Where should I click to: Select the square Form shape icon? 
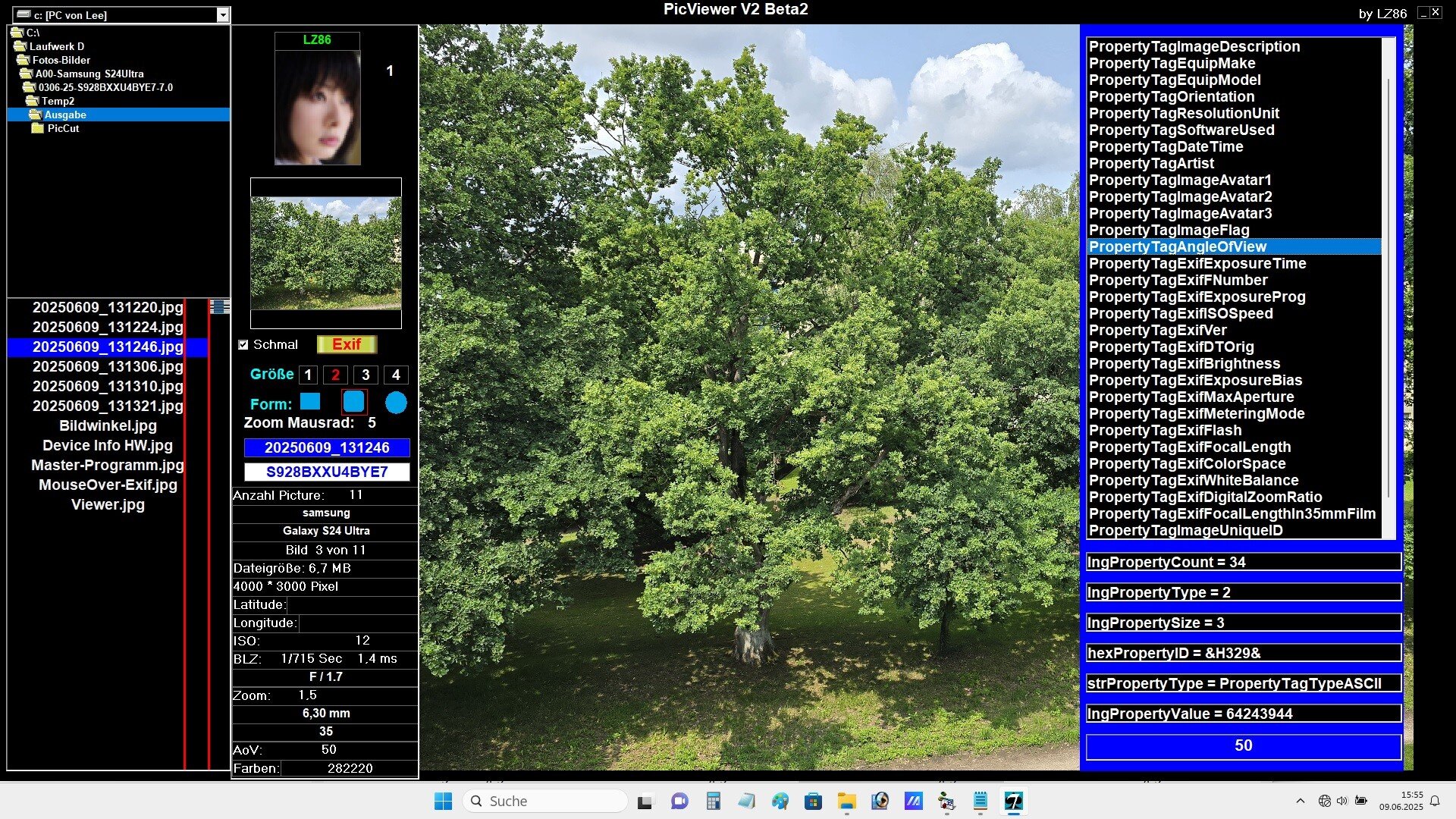pos(310,401)
